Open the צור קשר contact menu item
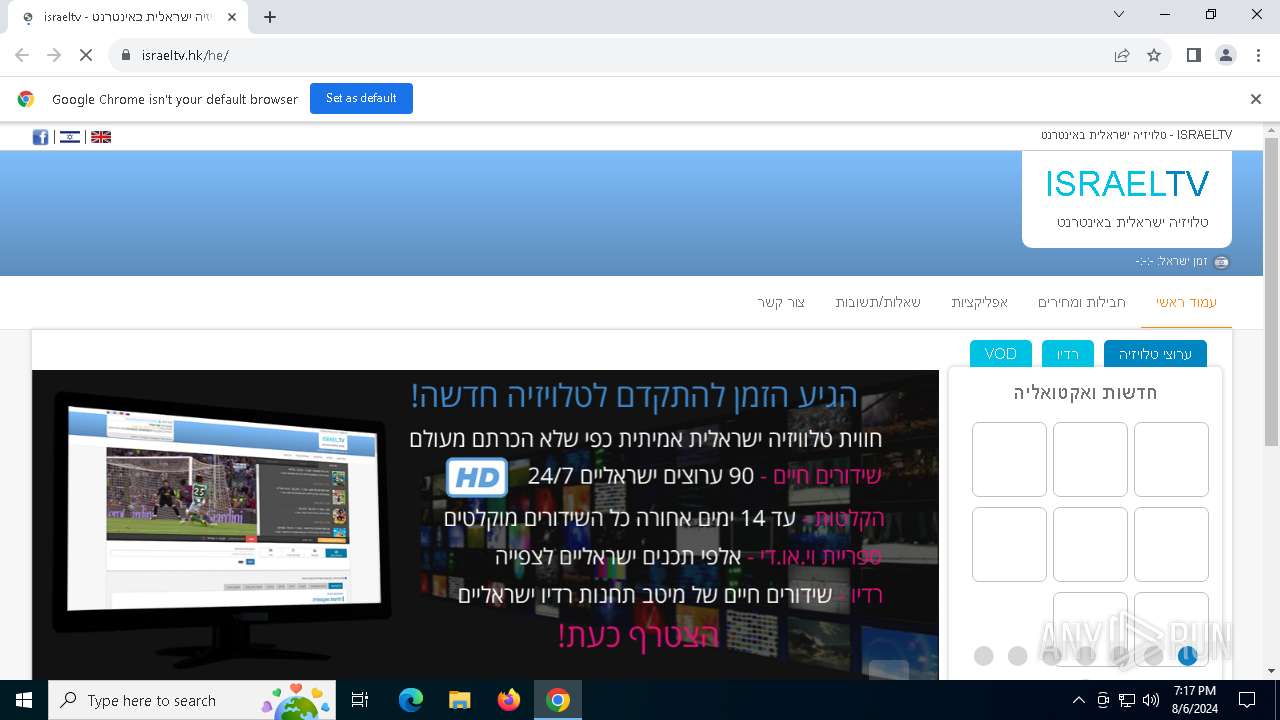Image resolution: width=1280 pixels, height=720 pixels. point(781,302)
